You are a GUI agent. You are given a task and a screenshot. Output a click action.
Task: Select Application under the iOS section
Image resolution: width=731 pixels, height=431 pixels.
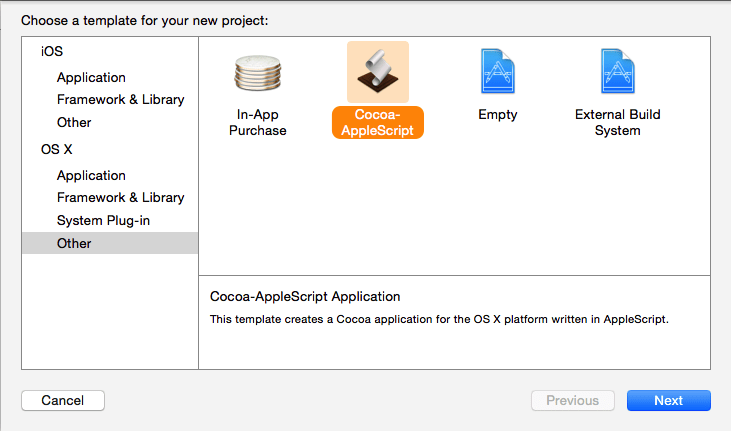point(91,77)
